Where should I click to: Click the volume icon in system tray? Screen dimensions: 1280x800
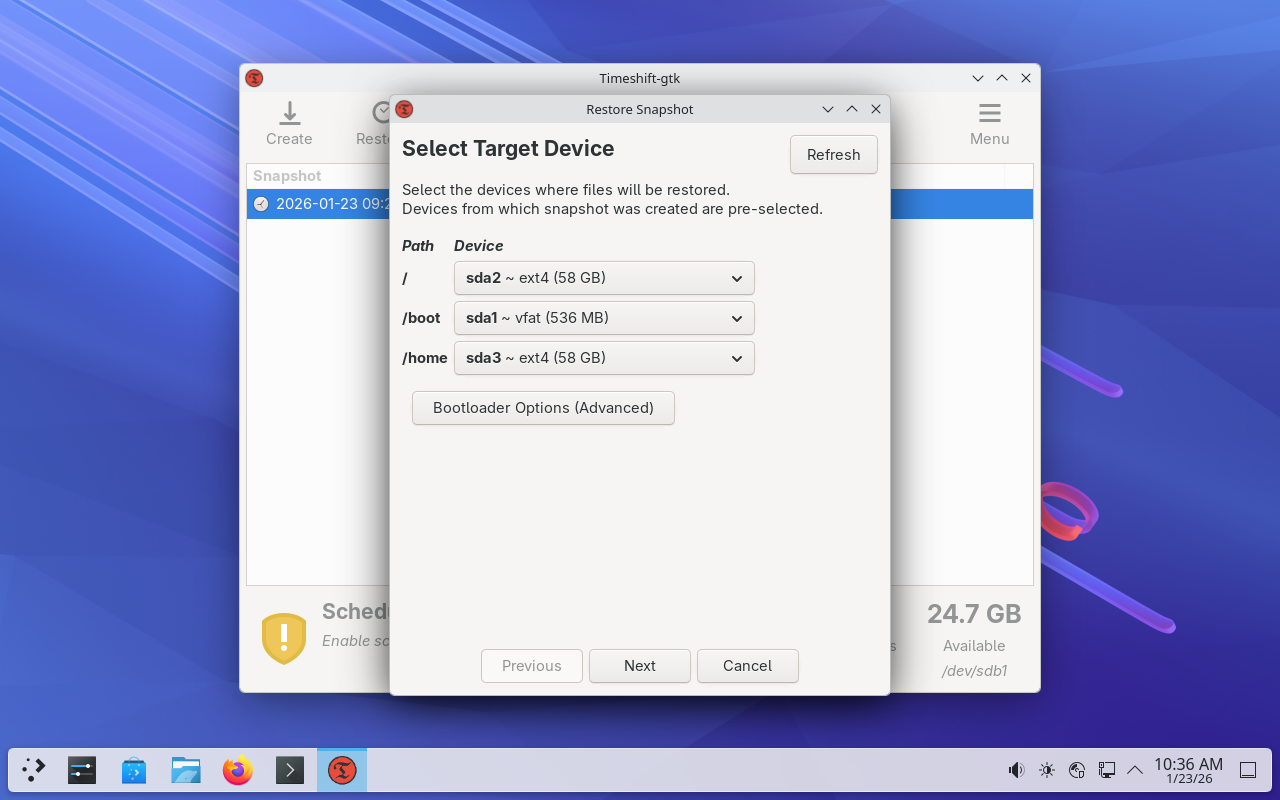1016,770
